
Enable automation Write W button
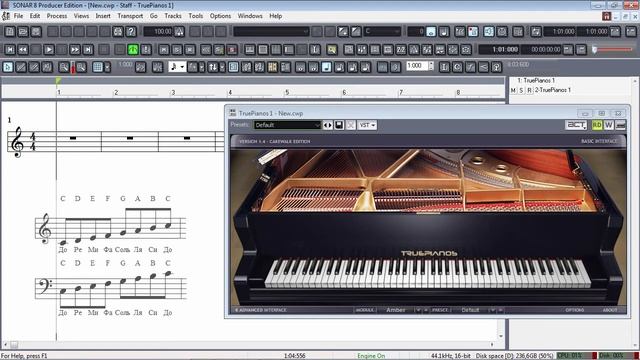tap(609, 125)
